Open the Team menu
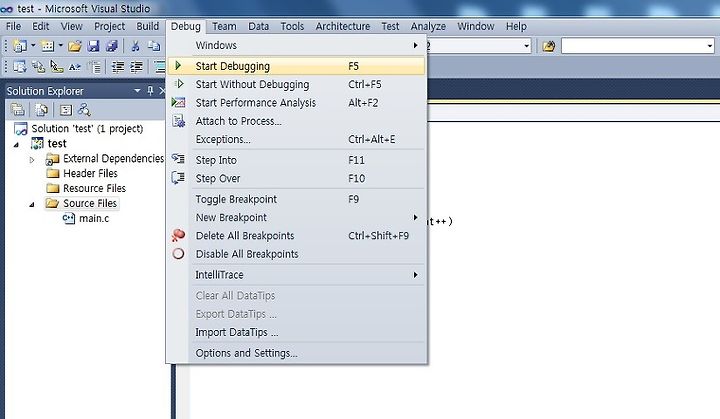720x419 pixels. pyautogui.click(x=224, y=26)
